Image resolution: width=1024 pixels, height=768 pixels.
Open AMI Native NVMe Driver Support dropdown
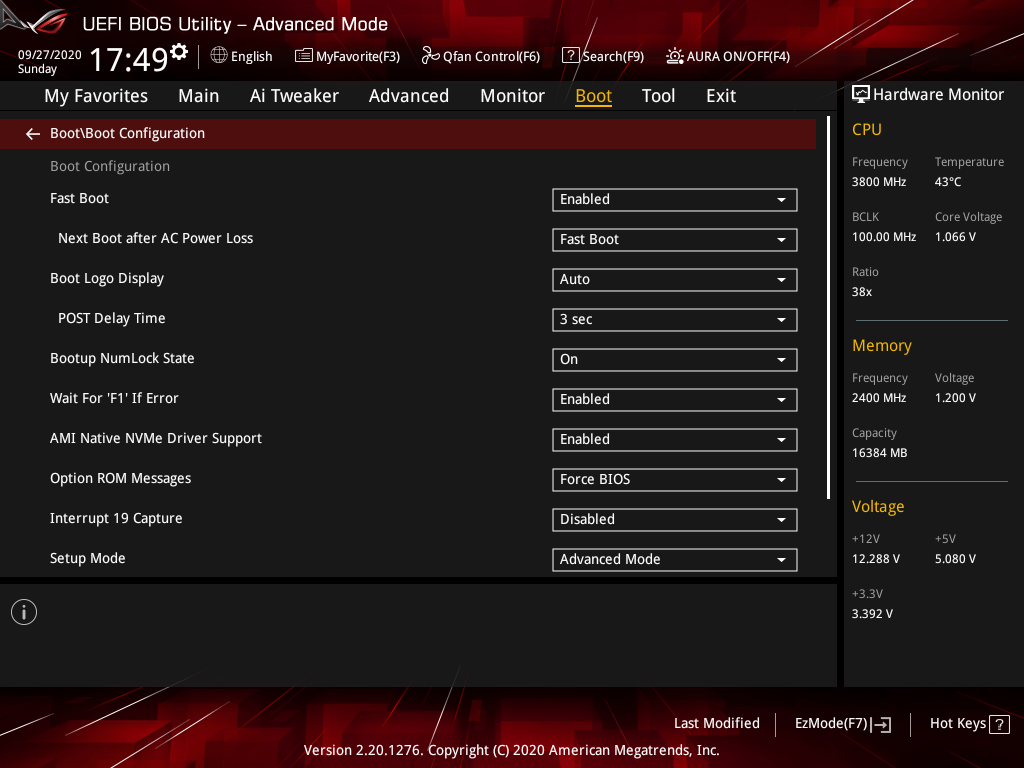[x=675, y=440]
